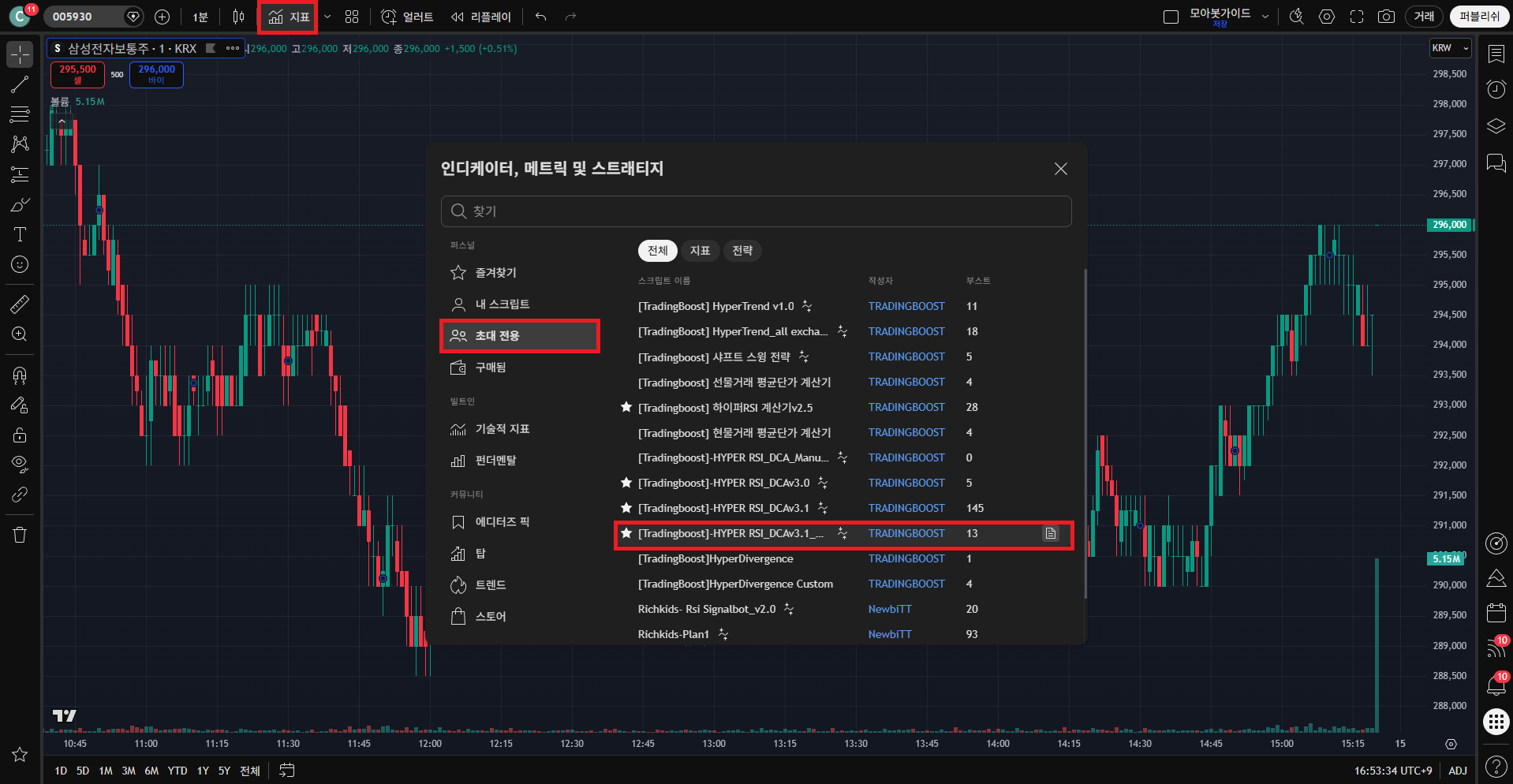
Task: Open the 지표 indicators button
Action: coord(289,17)
